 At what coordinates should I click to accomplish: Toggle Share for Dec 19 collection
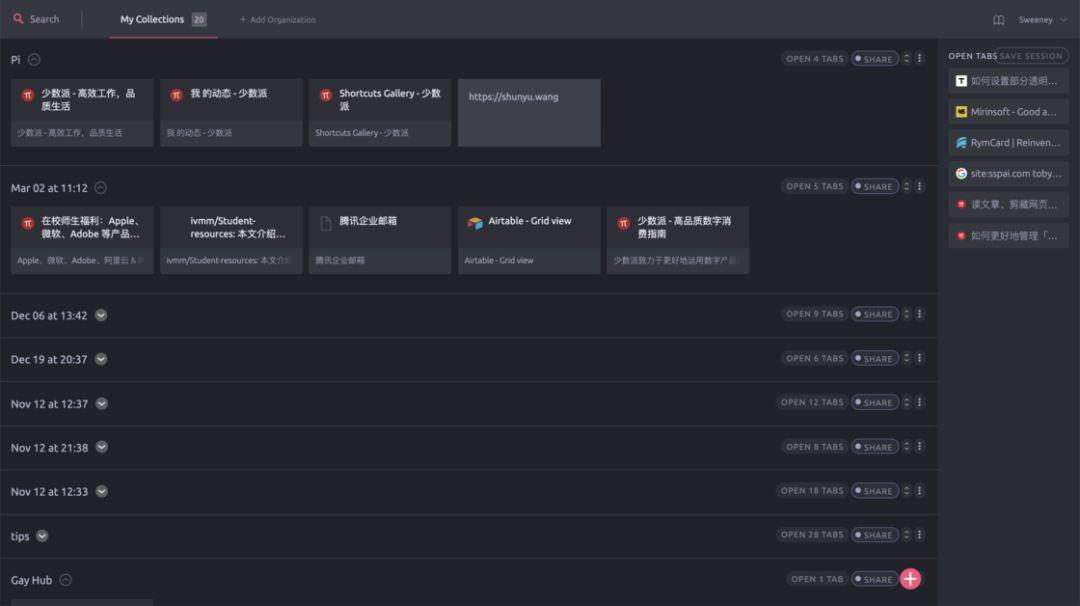875,358
